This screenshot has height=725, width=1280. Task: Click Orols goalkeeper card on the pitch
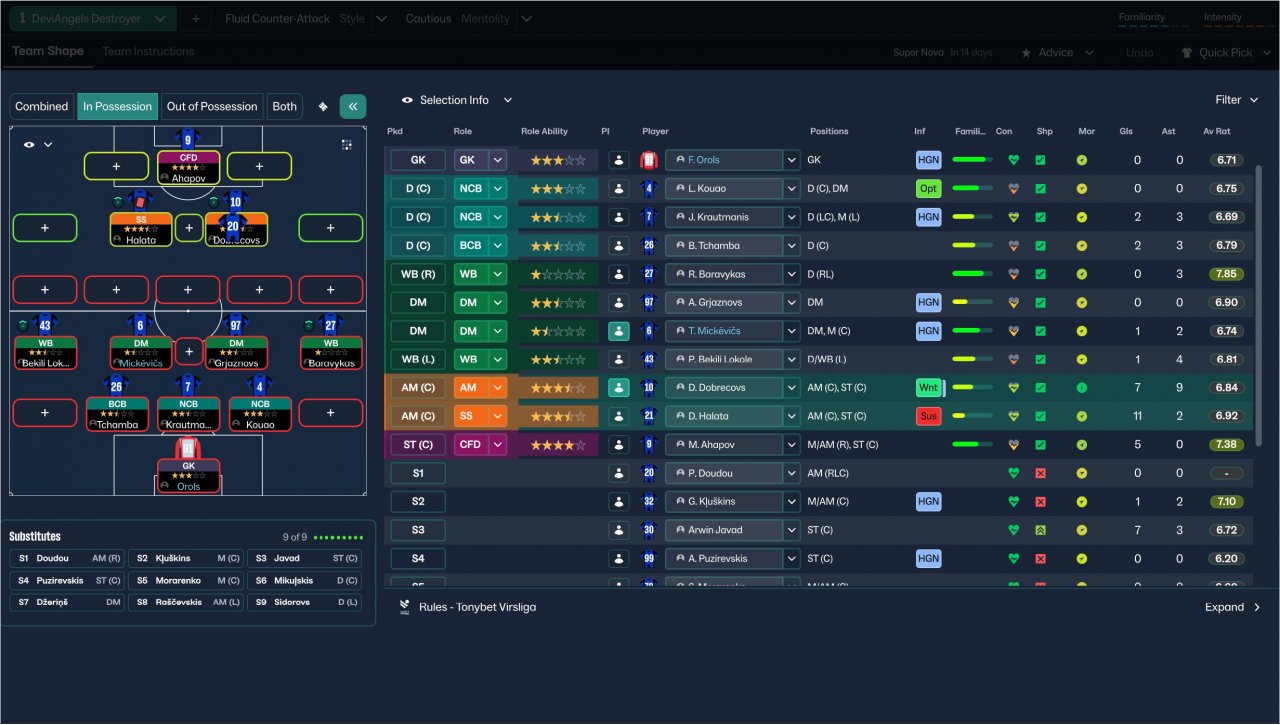point(188,474)
